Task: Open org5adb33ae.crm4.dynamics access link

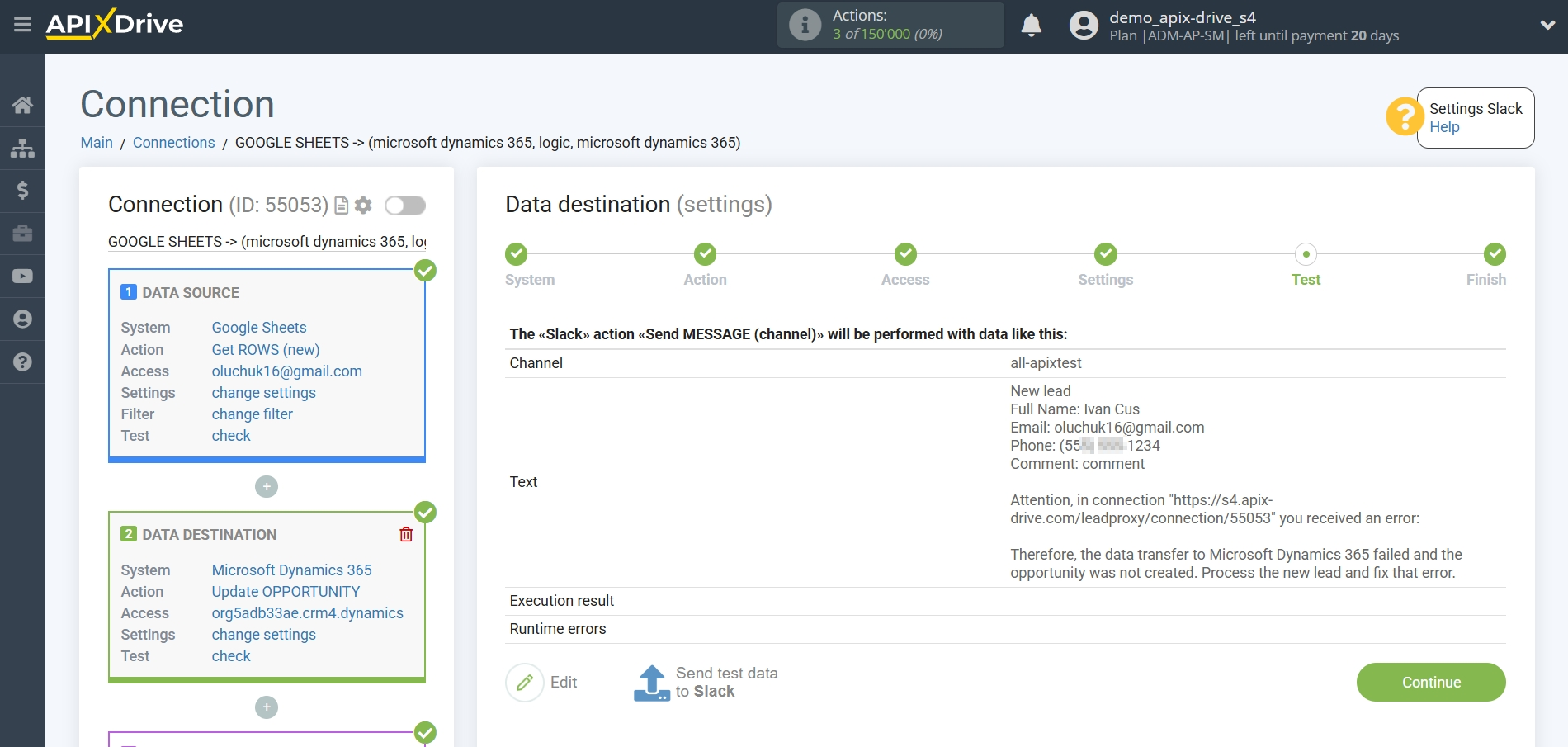Action: click(308, 613)
